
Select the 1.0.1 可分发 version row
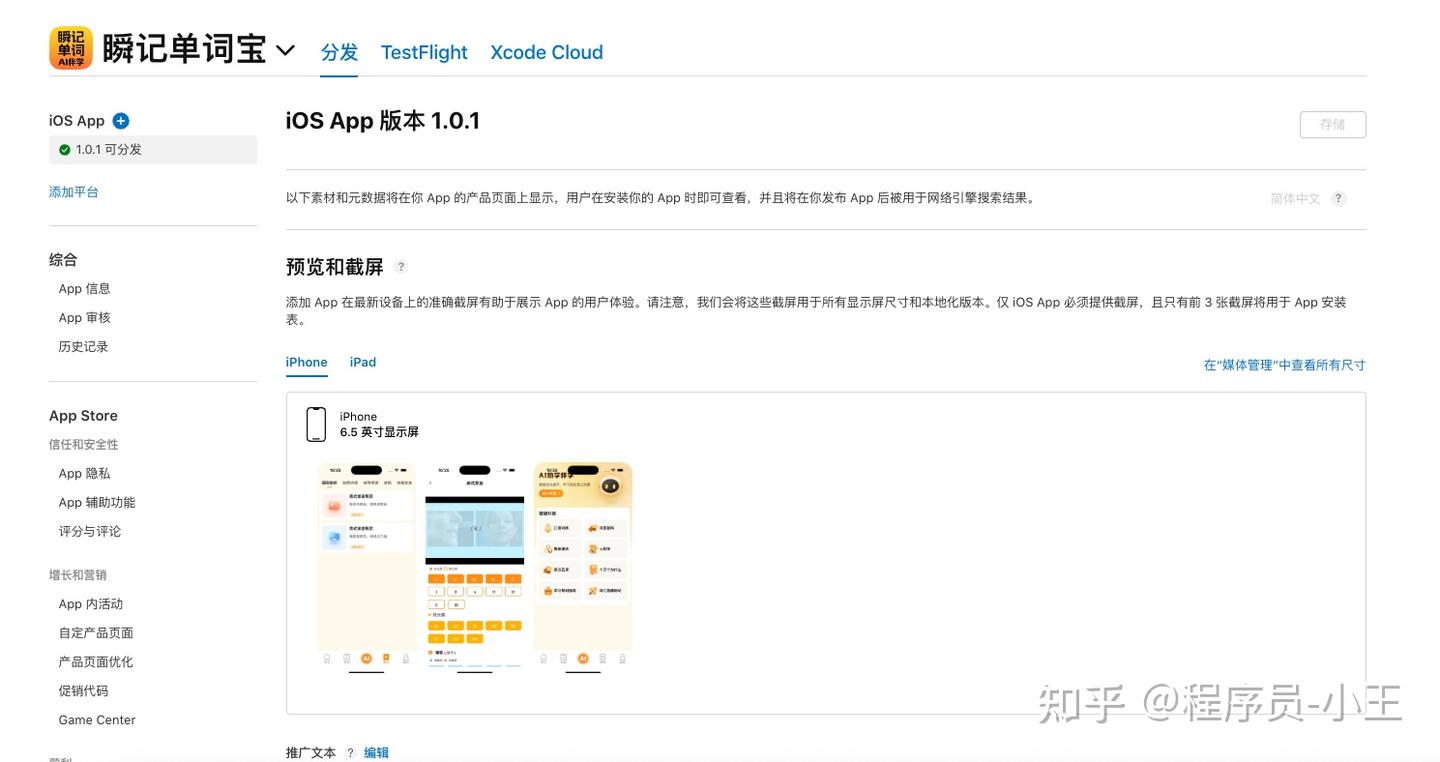coord(153,150)
